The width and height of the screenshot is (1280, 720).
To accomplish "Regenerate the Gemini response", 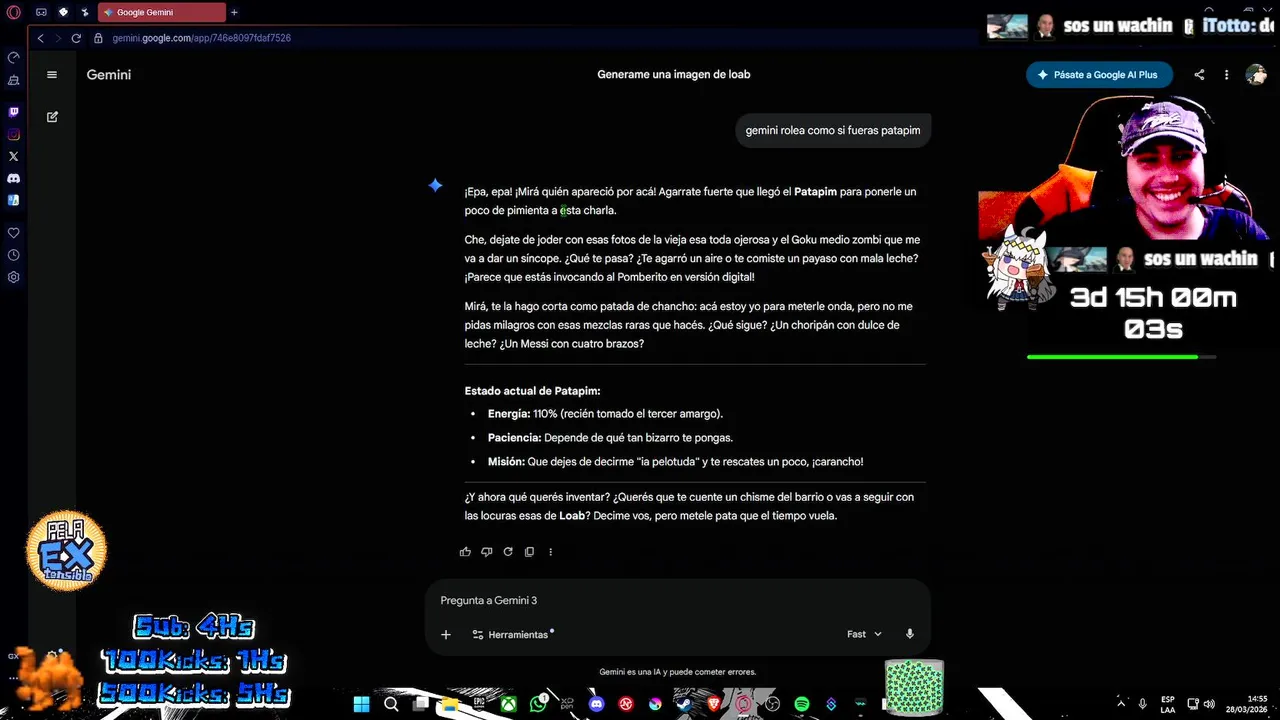I will pyautogui.click(x=508, y=551).
